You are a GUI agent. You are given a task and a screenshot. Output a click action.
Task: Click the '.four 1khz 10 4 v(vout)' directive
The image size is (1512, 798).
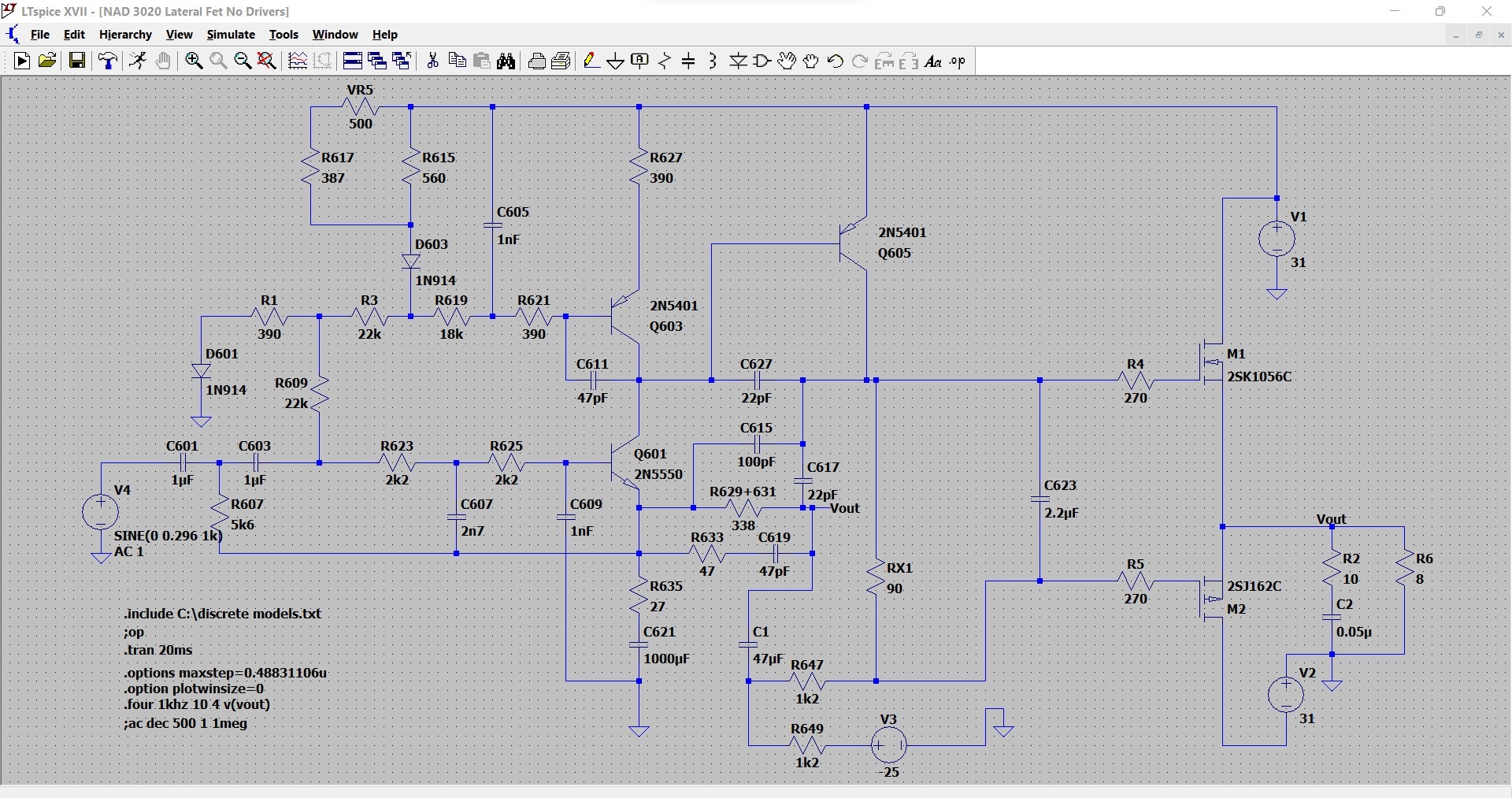(x=197, y=704)
